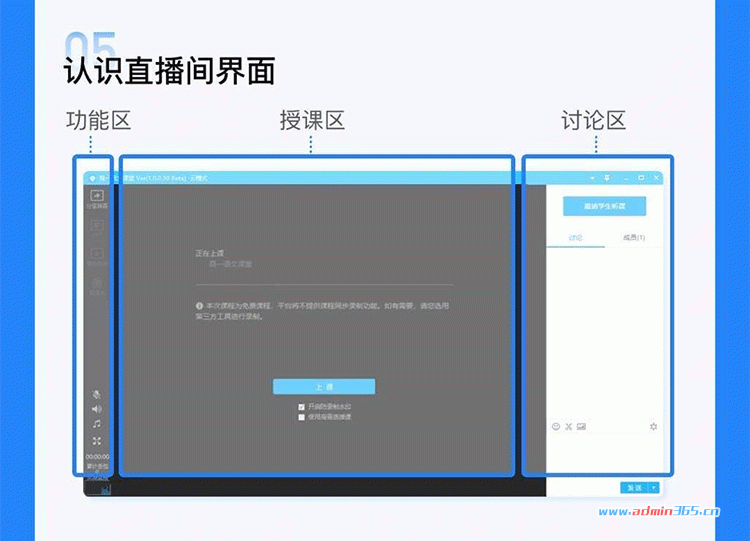Click the image upload icon in chat
The image size is (750, 541).
[581, 426]
